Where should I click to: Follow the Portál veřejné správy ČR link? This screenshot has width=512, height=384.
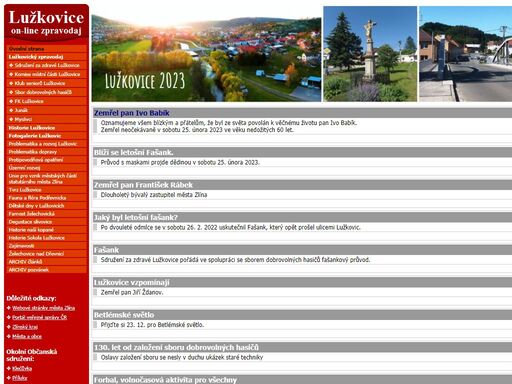(x=39, y=317)
